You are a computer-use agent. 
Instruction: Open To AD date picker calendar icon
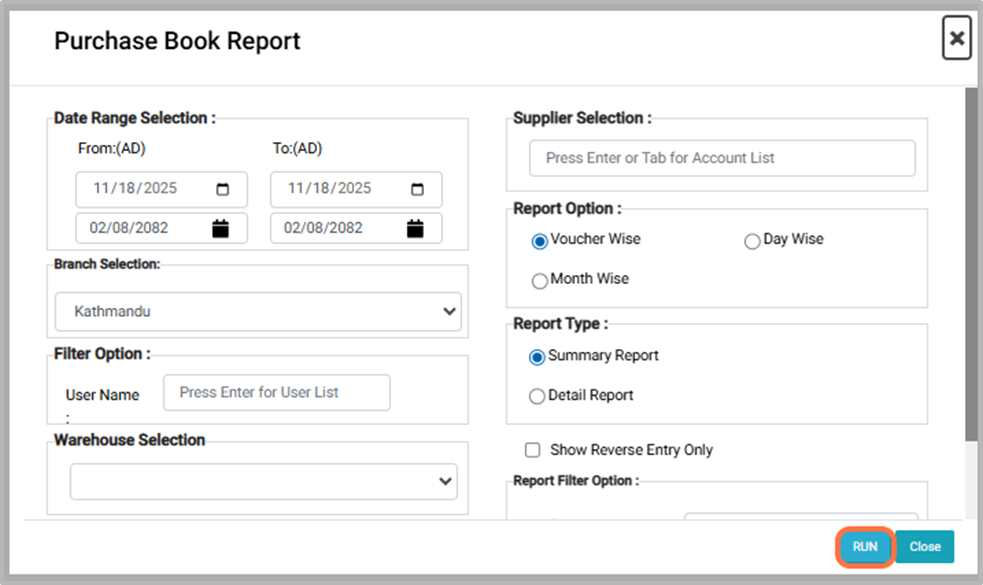[417, 189]
